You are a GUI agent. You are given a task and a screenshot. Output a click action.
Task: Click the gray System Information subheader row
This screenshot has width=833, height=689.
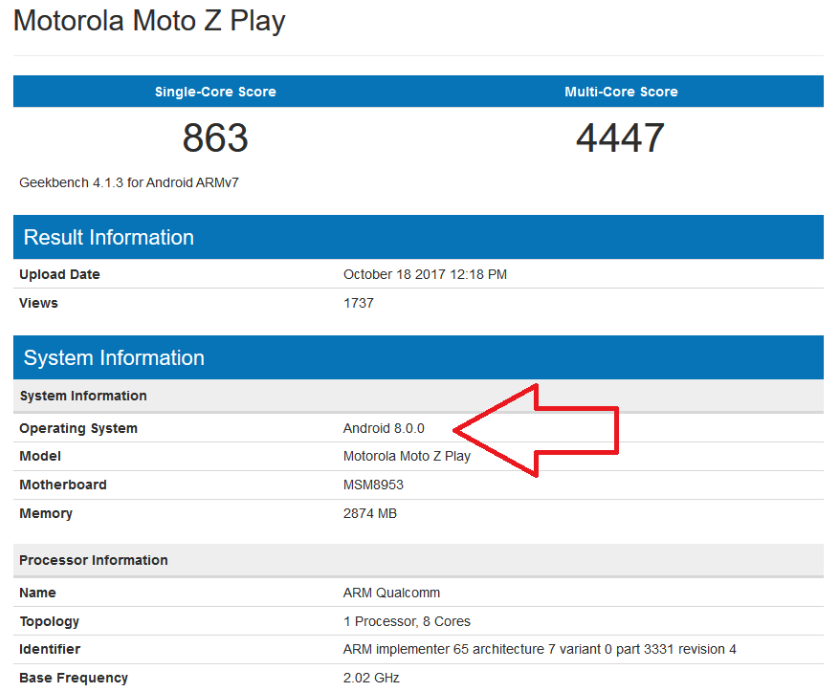tap(419, 396)
